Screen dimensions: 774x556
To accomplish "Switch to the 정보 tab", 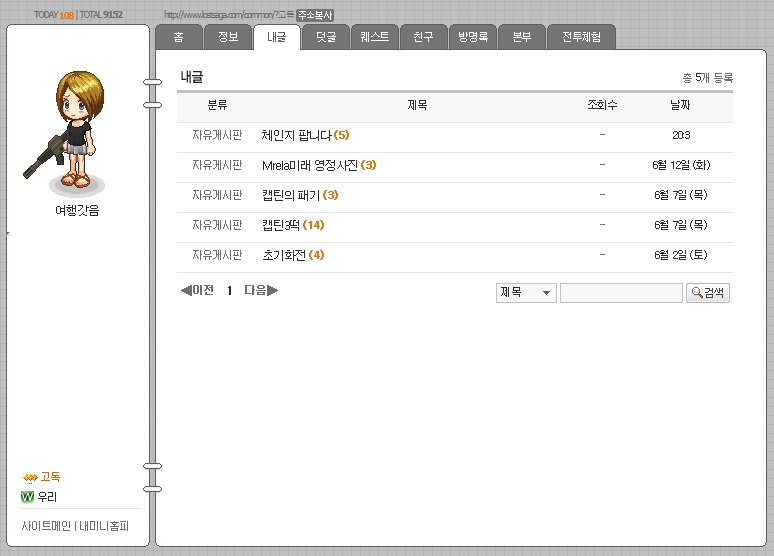I will [228, 37].
